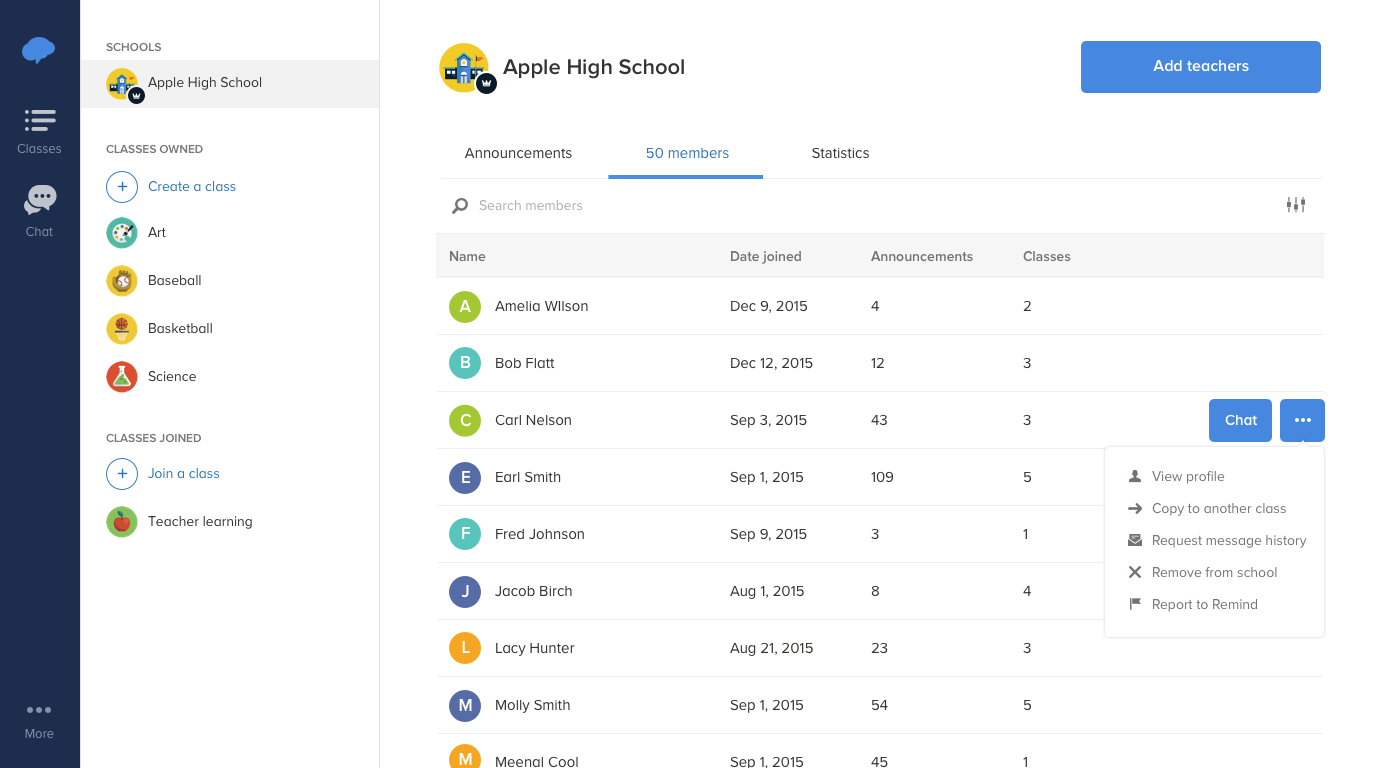This screenshot has width=1400, height=768.
Task: Open the Chat bubble icon in sidebar
Action: point(40,199)
